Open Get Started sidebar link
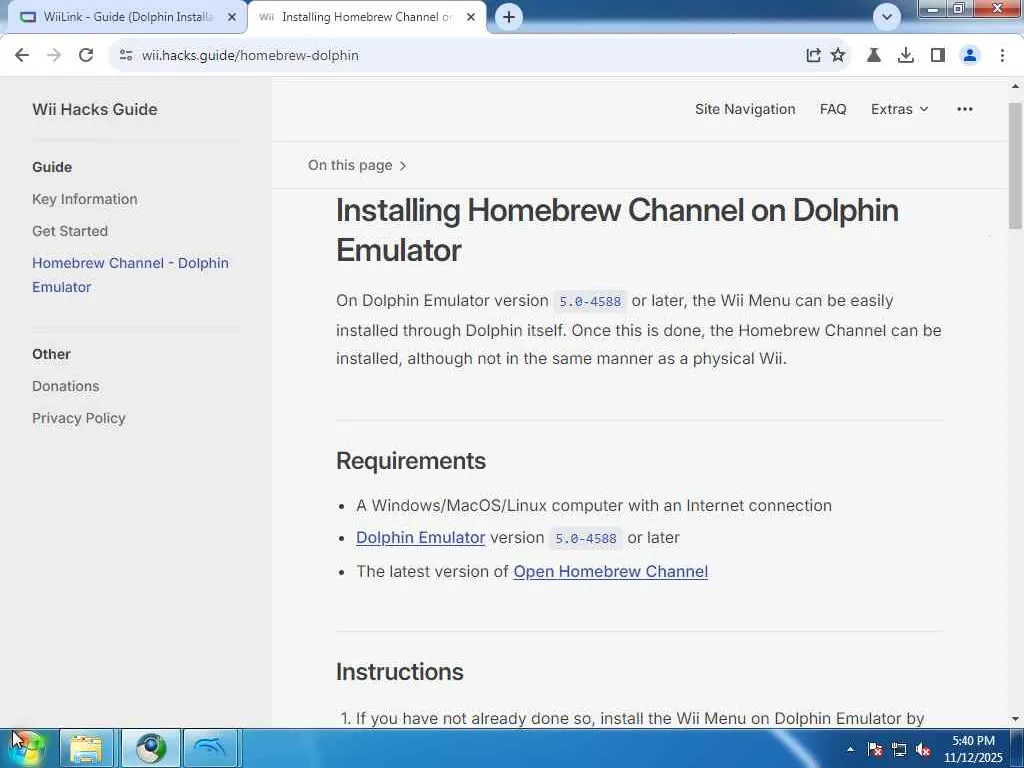The height and width of the screenshot is (768, 1024). click(x=70, y=231)
